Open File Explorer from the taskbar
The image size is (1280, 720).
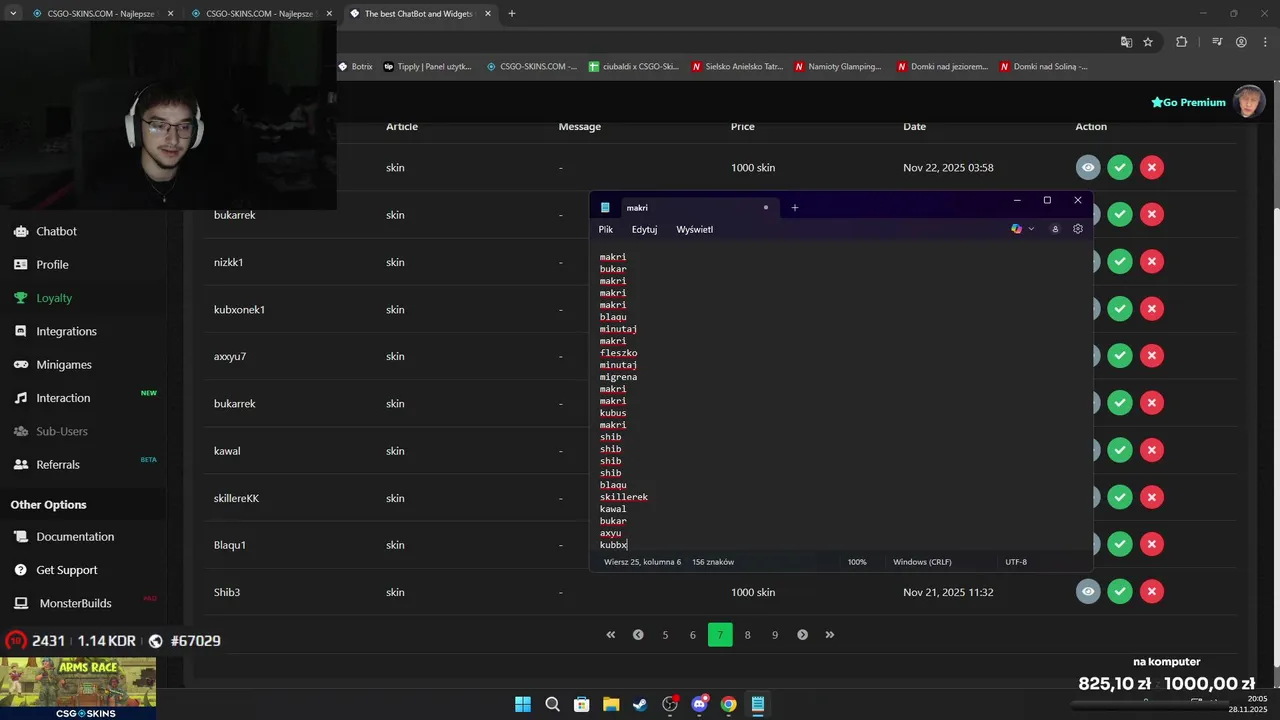[611, 704]
